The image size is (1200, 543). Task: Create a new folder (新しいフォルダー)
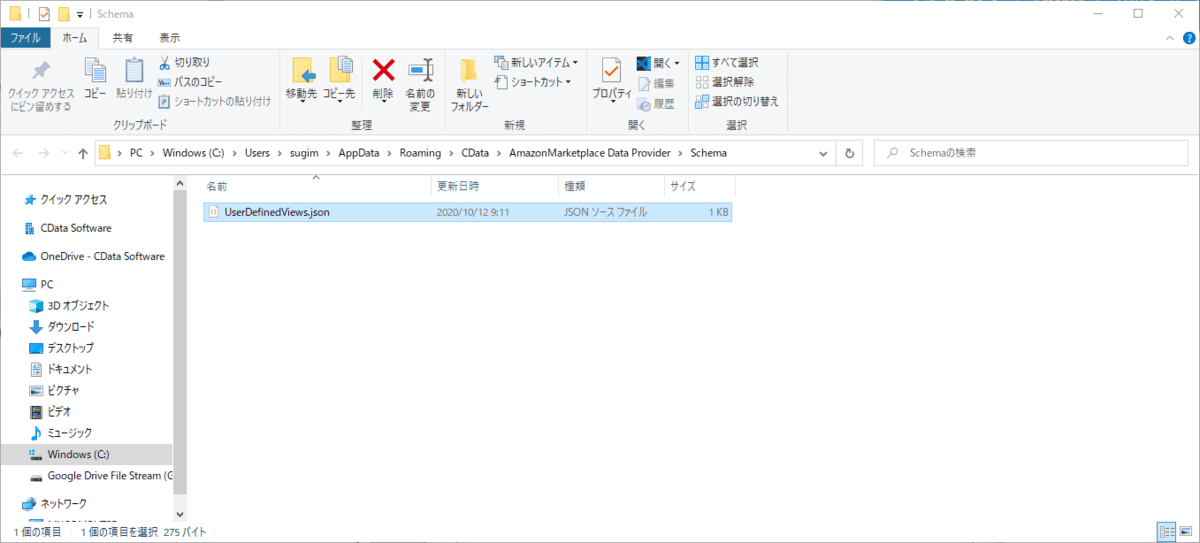469,84
